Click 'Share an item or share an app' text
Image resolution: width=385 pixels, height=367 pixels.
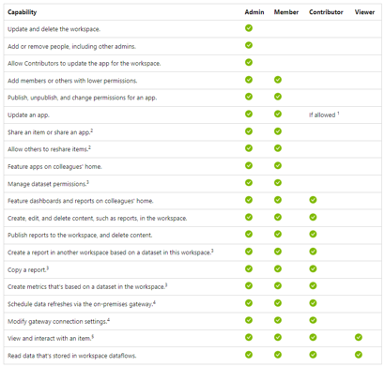click(x=50, y=132)
